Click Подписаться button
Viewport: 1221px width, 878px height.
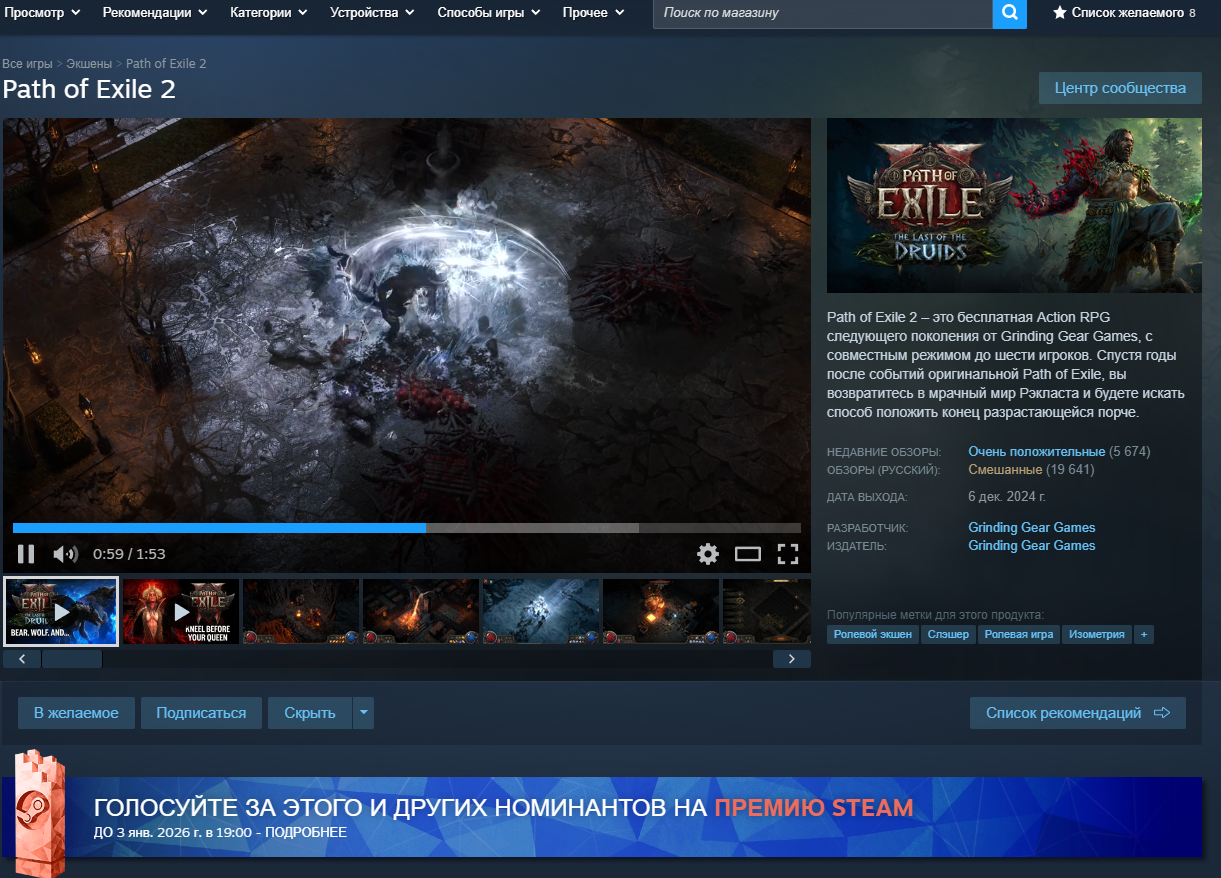point(201,713)
